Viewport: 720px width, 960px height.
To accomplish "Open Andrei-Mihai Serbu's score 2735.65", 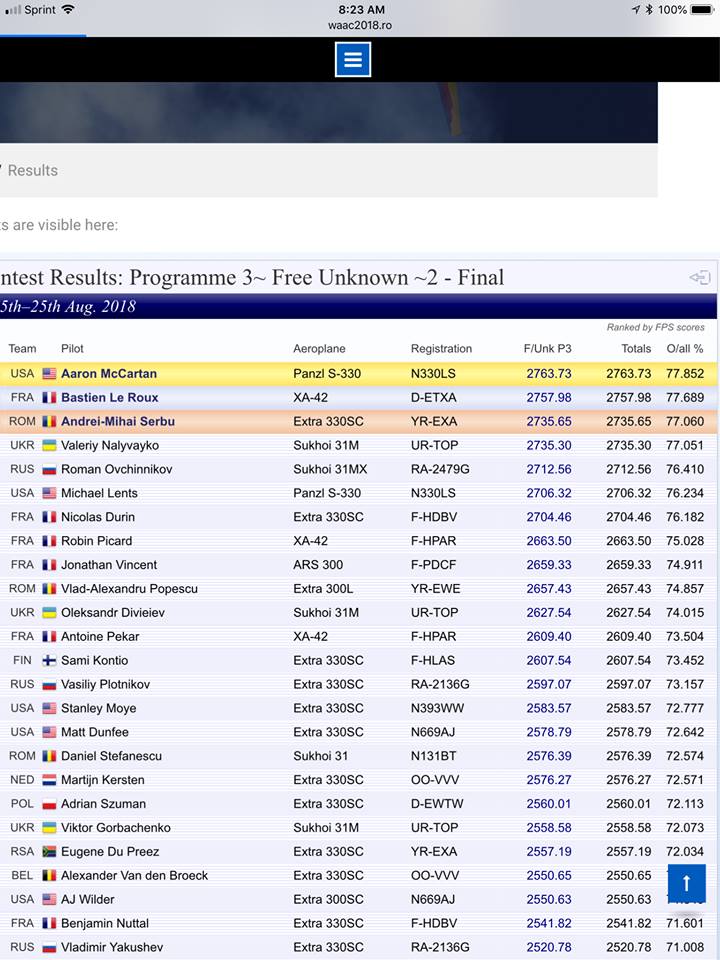I will click(549, 421).
